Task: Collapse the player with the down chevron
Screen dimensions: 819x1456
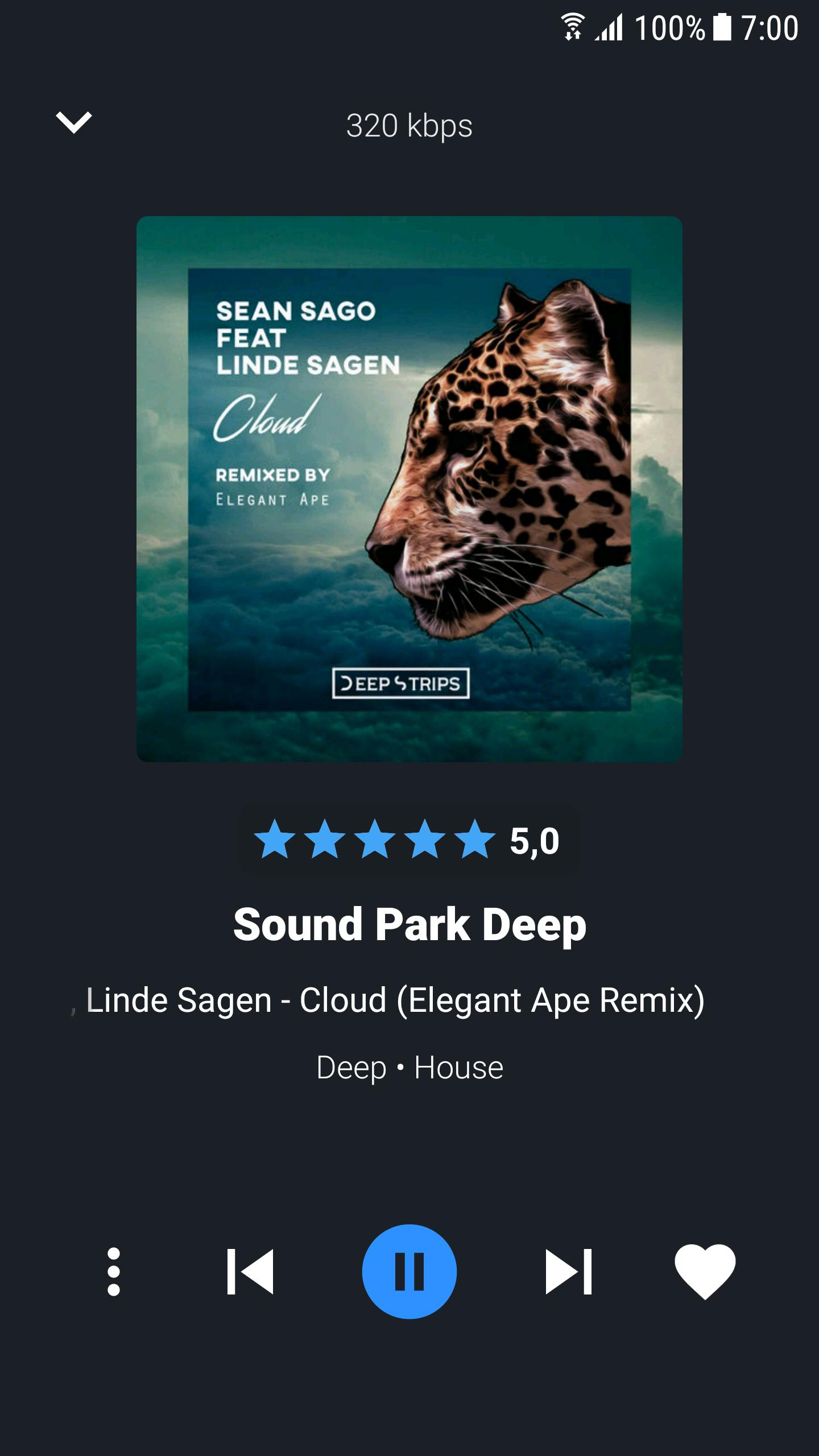Action: pos(74,122)
